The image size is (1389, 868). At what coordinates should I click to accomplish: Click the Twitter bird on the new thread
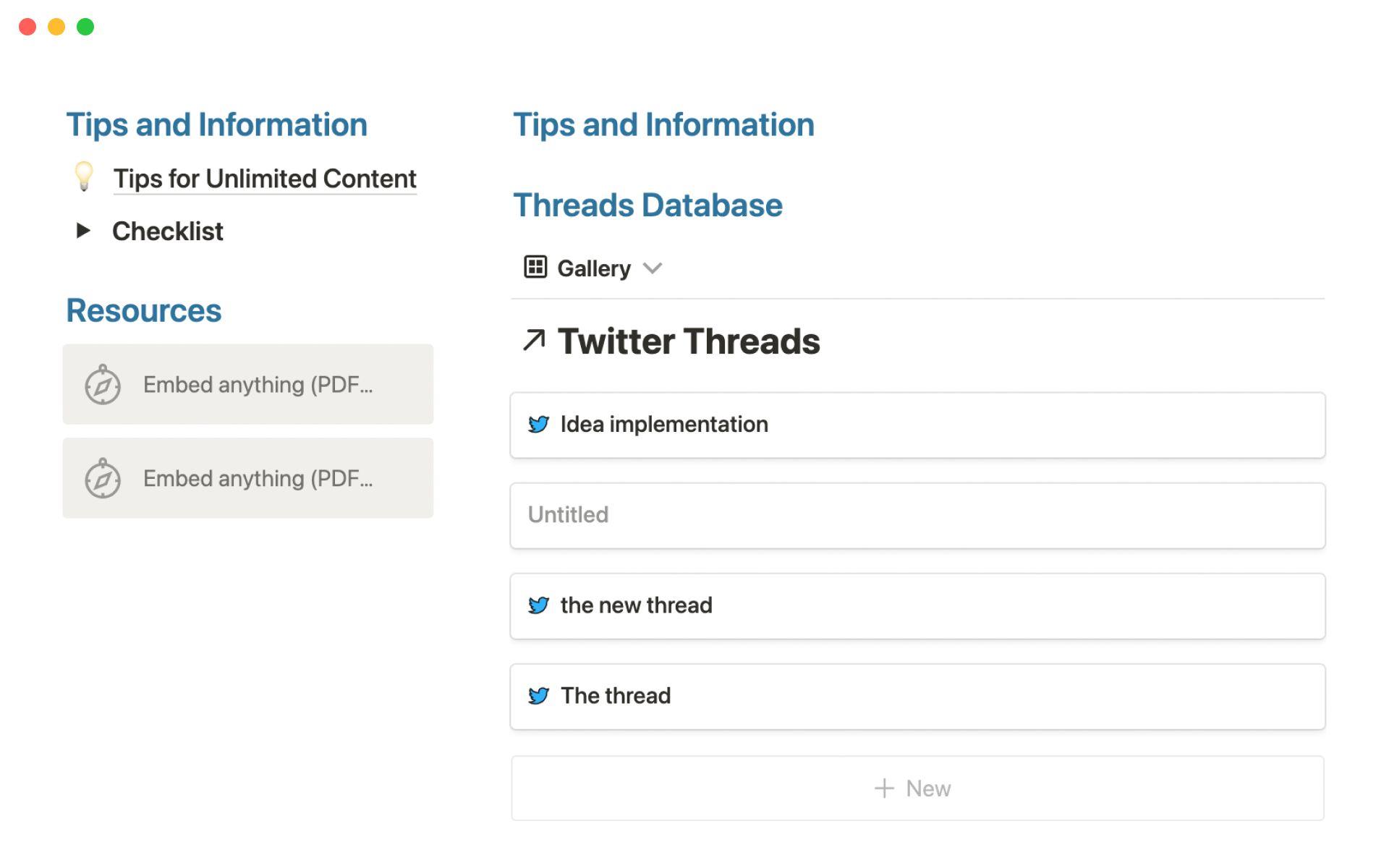[538, 605]
